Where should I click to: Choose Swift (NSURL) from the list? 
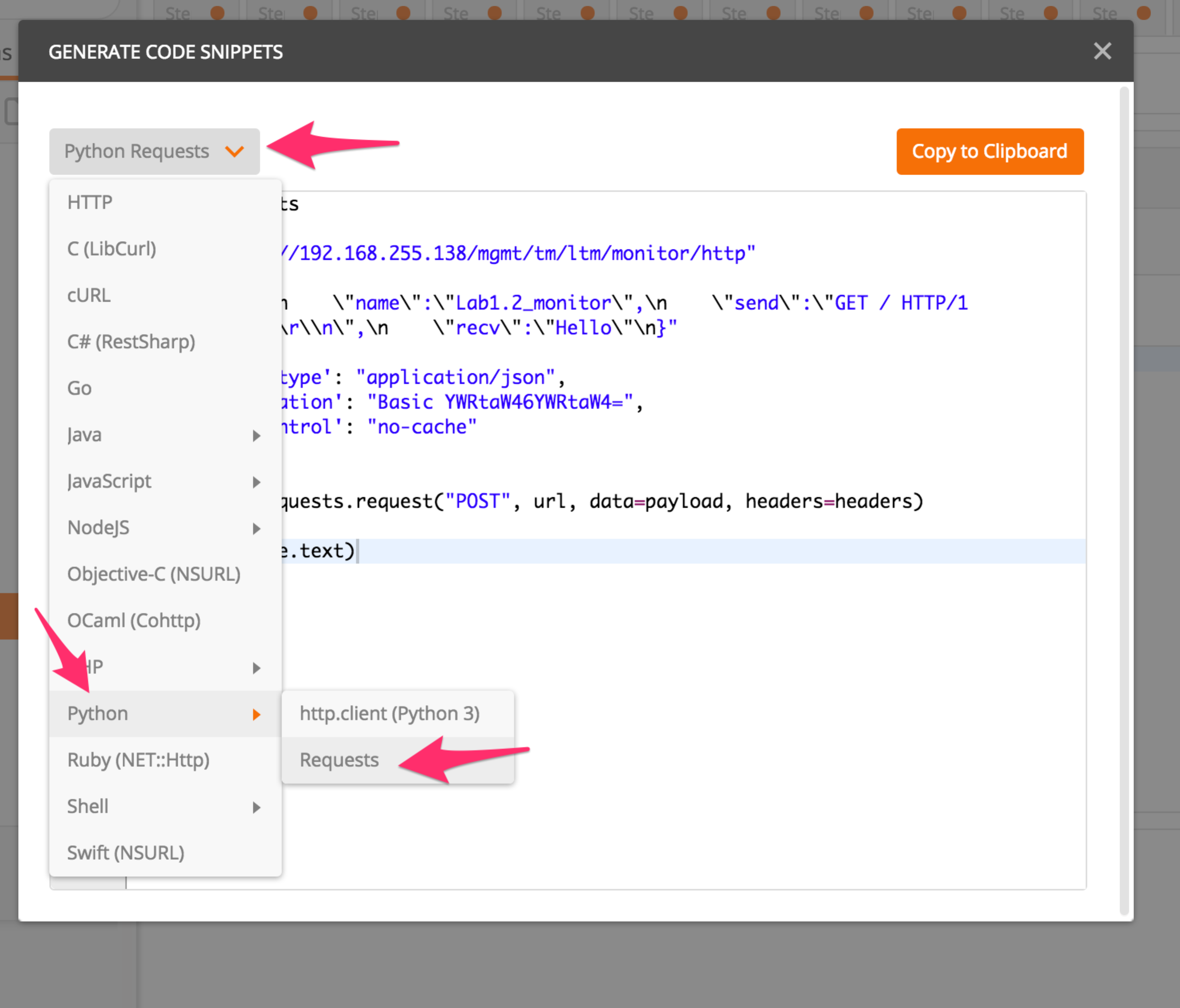(x=165, y=853)
